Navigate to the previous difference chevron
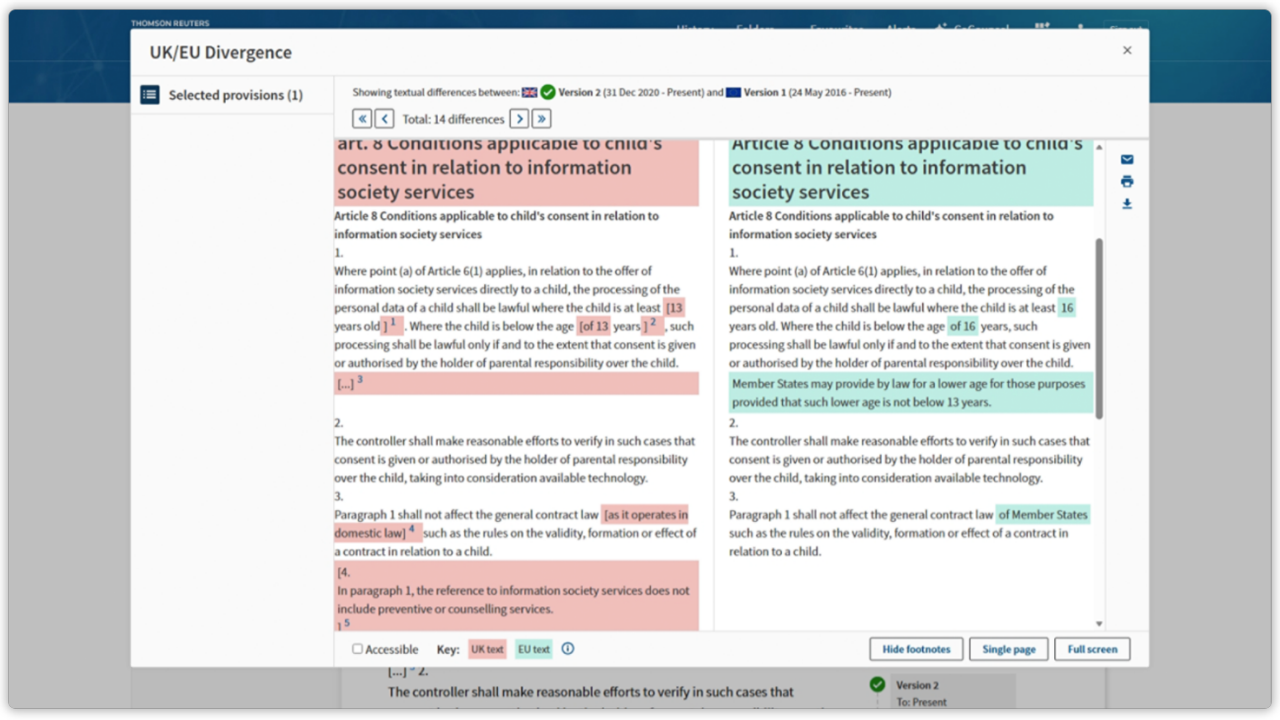1280x720 pixels. click(x=385, y=118)
